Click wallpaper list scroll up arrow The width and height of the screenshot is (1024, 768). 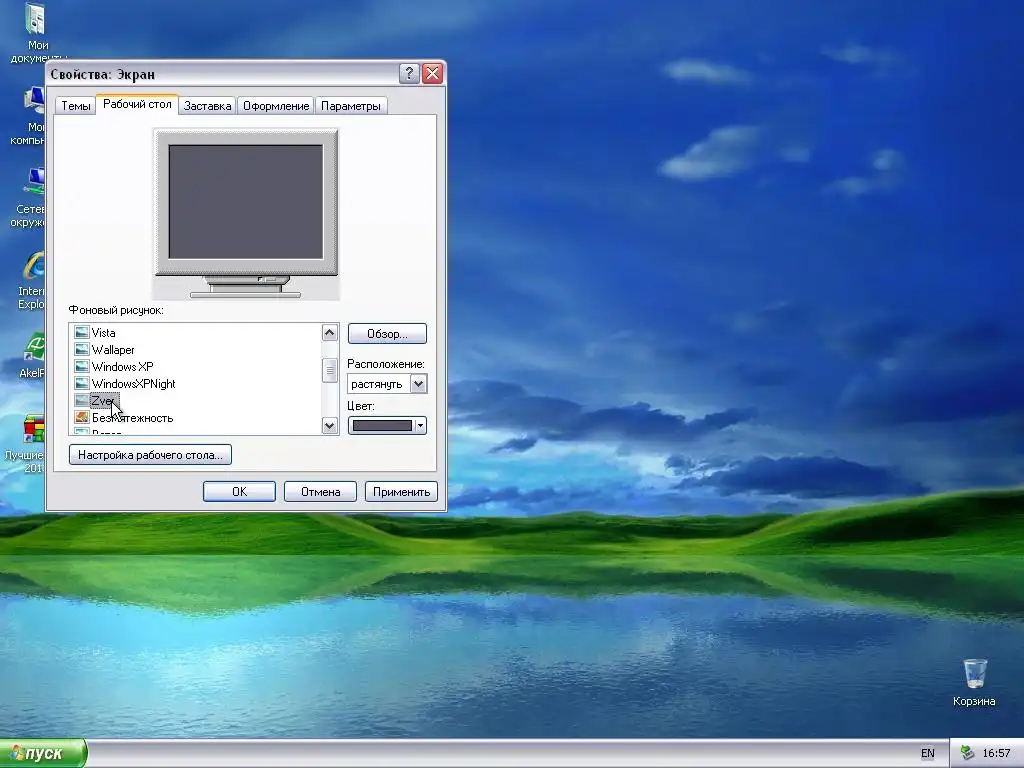pos(329,332)
